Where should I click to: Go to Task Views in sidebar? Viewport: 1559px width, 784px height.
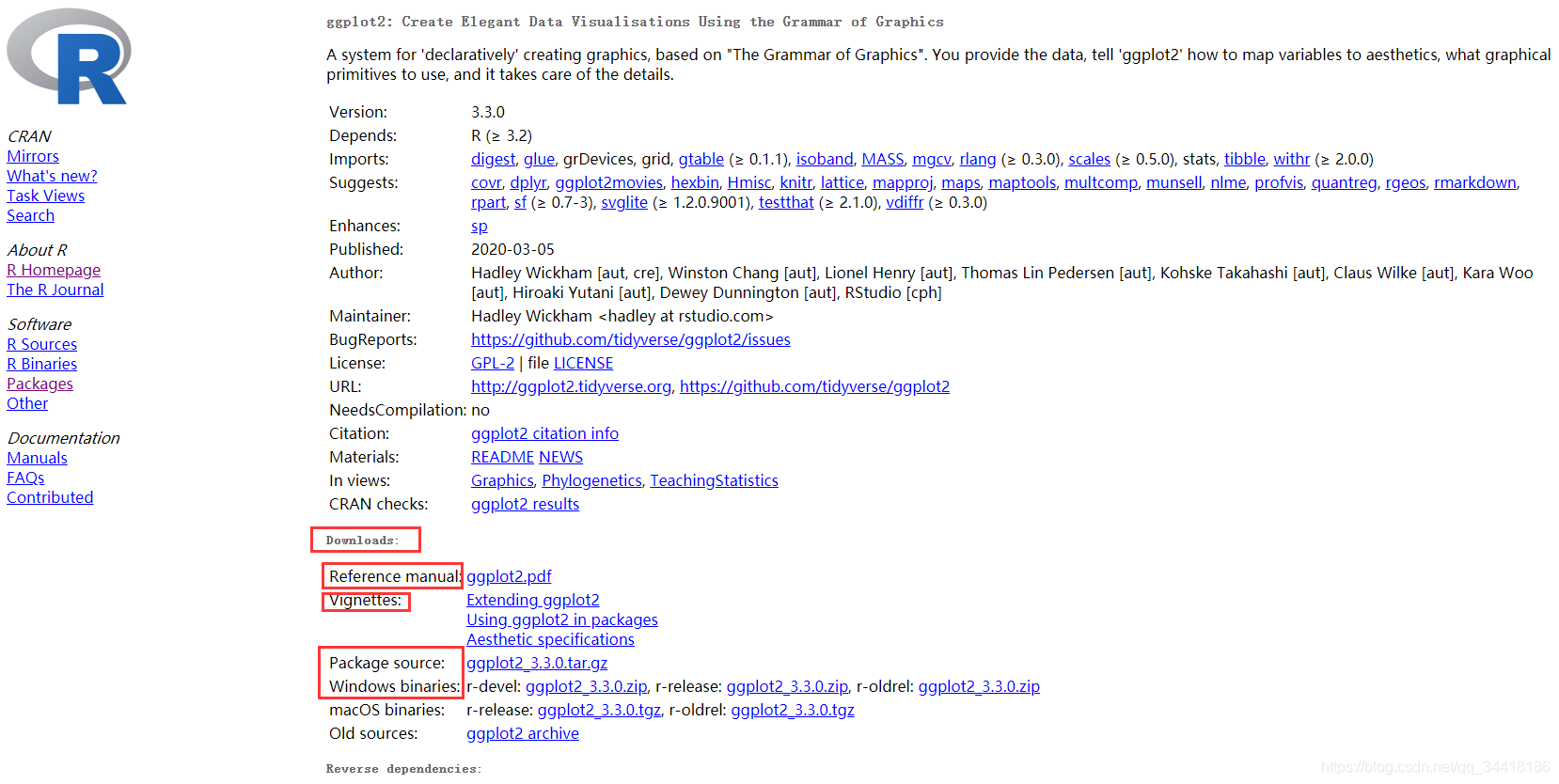[x=45, y=196]
